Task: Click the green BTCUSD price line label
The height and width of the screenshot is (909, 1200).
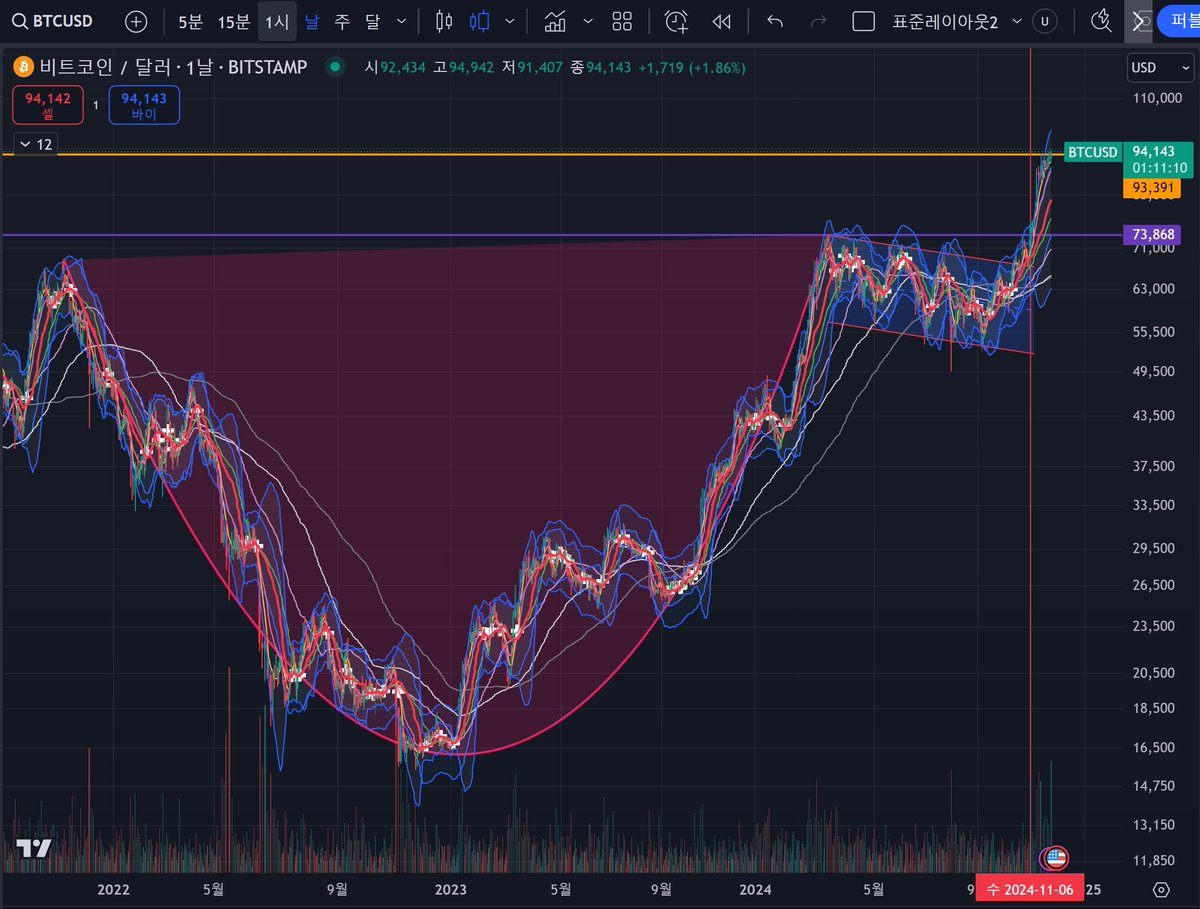Action: point(1092,153)
